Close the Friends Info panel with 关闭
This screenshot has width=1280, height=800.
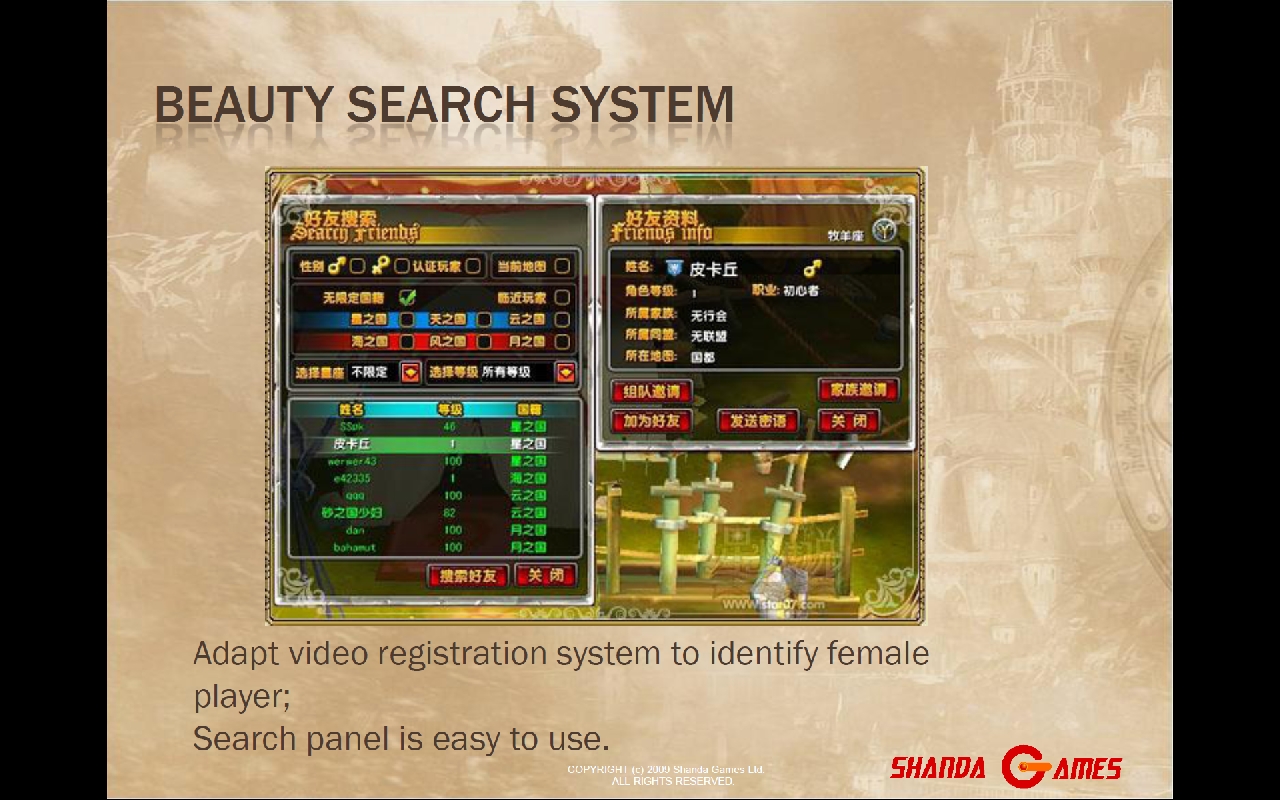point(848,421)
